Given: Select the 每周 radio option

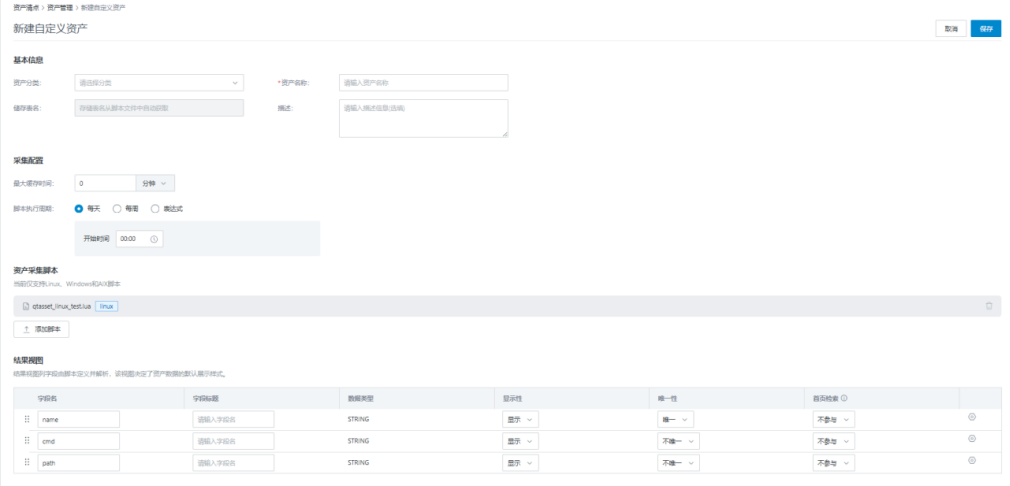Looking at the screenshot, I should [117, 209].
